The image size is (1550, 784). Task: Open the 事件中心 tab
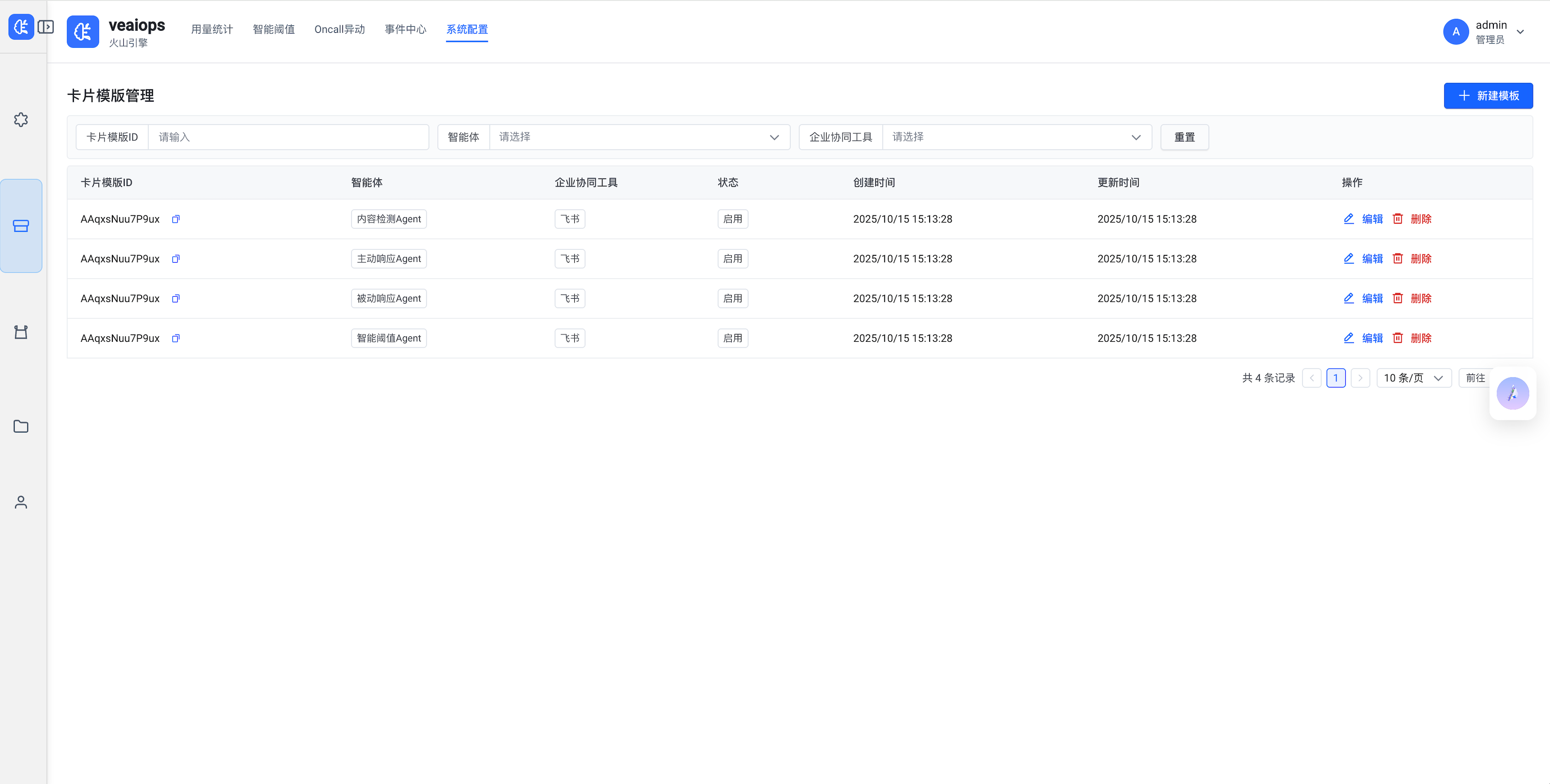coord(405,29)
